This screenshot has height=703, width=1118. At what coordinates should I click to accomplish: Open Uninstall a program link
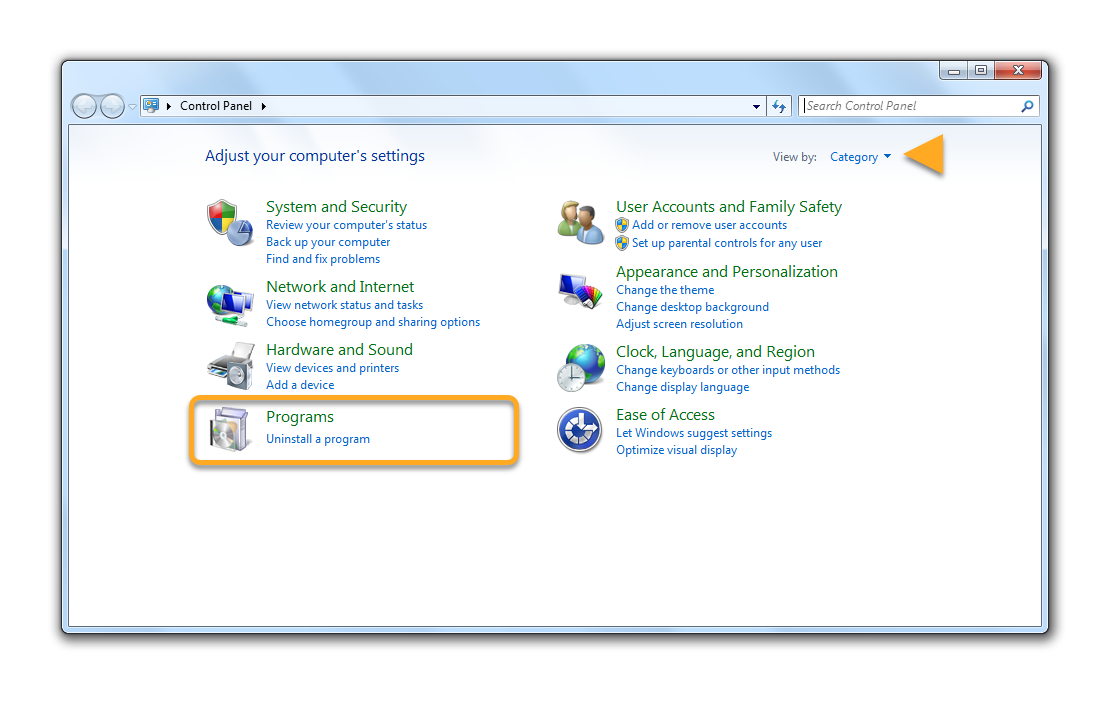pos(318,439)
